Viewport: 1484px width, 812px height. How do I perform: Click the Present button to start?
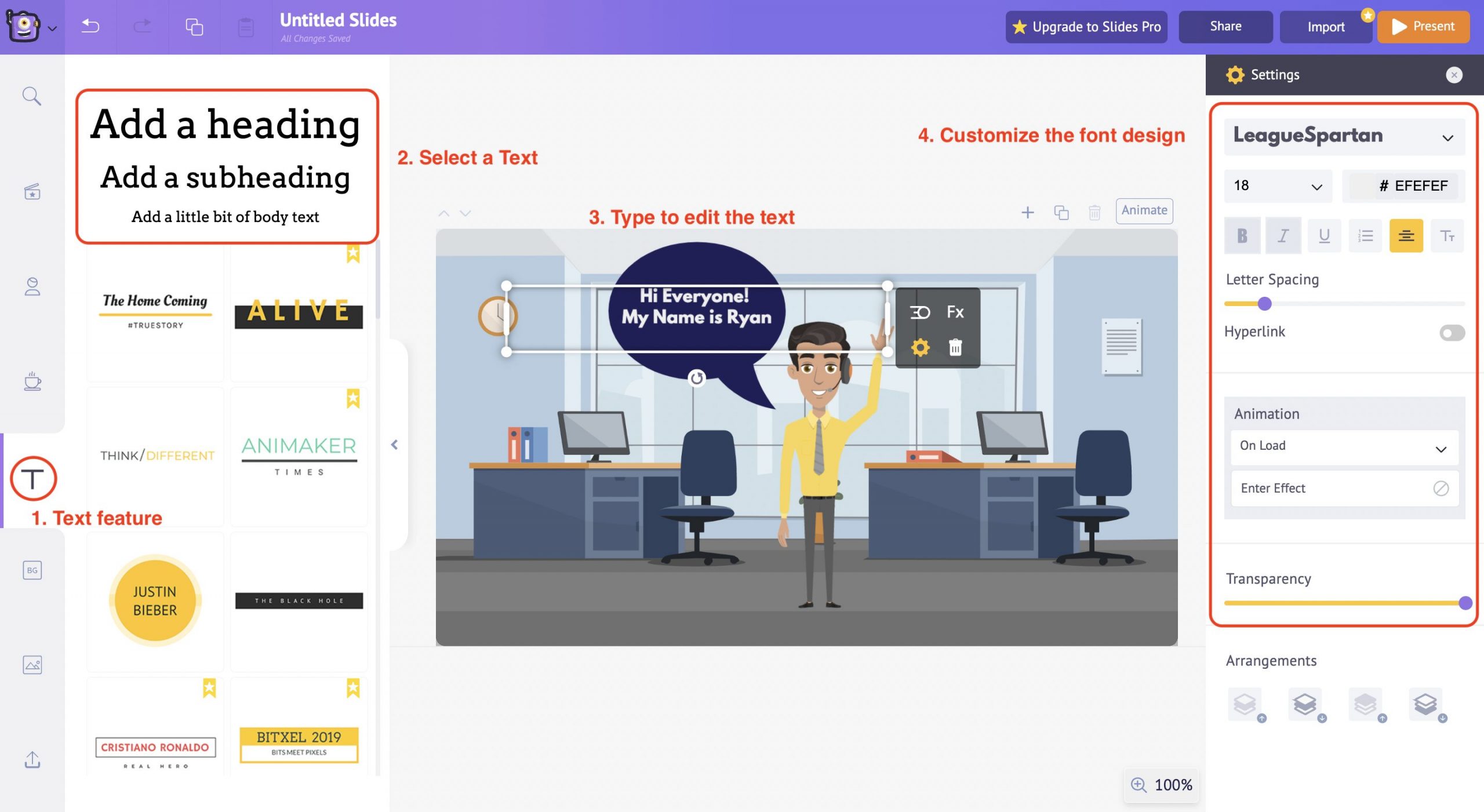point(1423,26)
